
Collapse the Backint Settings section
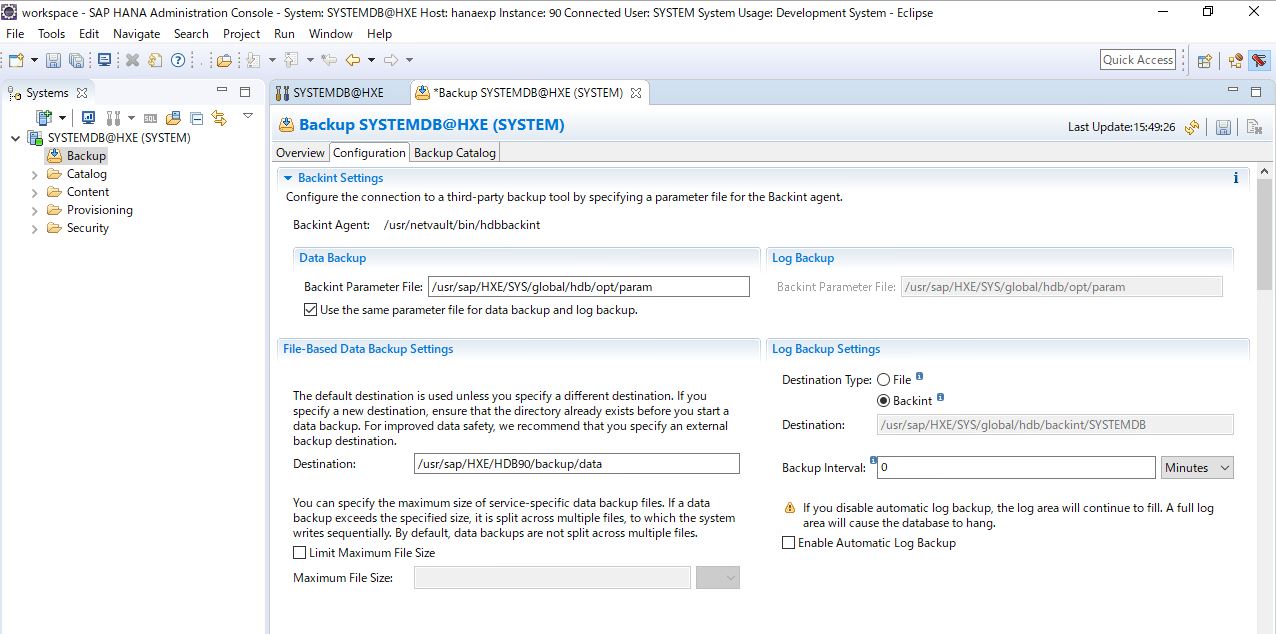pyautogui.click(x=288, y=178)
